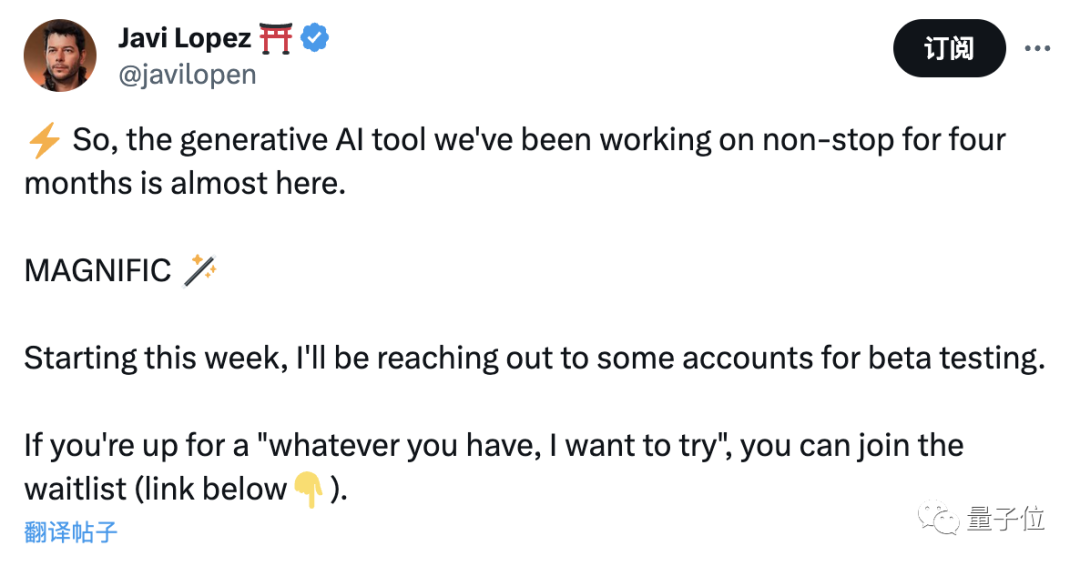Click the pointing-down hand emoji

point(309,490)
